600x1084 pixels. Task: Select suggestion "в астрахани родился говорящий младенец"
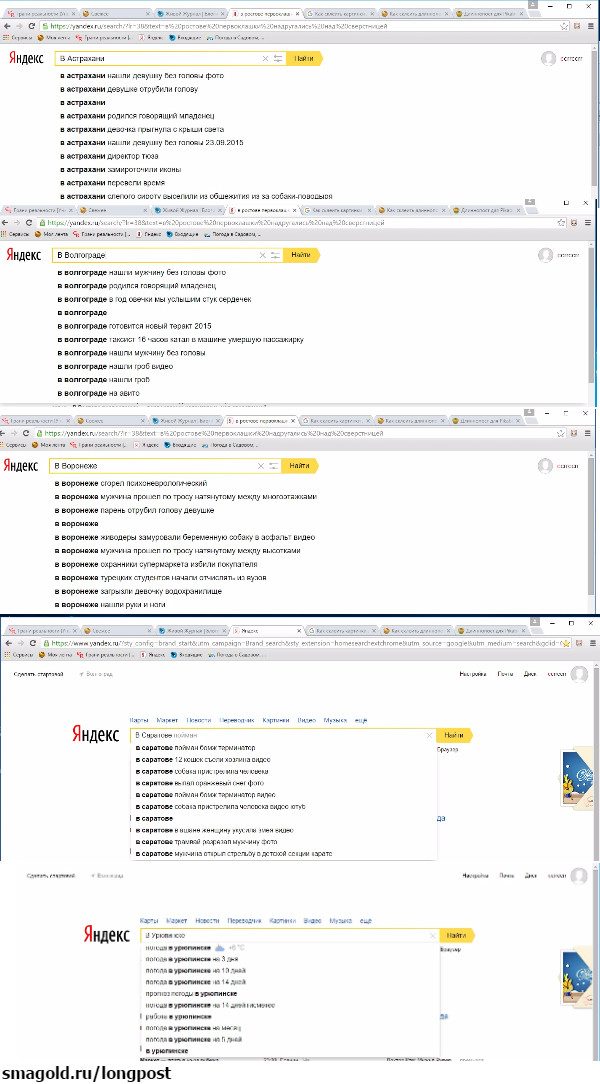138,116
